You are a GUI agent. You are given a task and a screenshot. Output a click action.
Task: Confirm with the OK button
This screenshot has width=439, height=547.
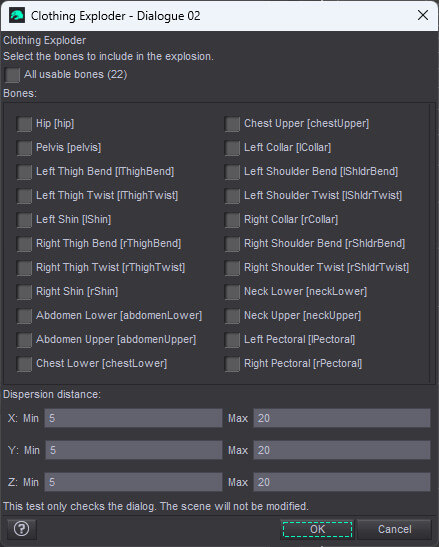(317, 529)
